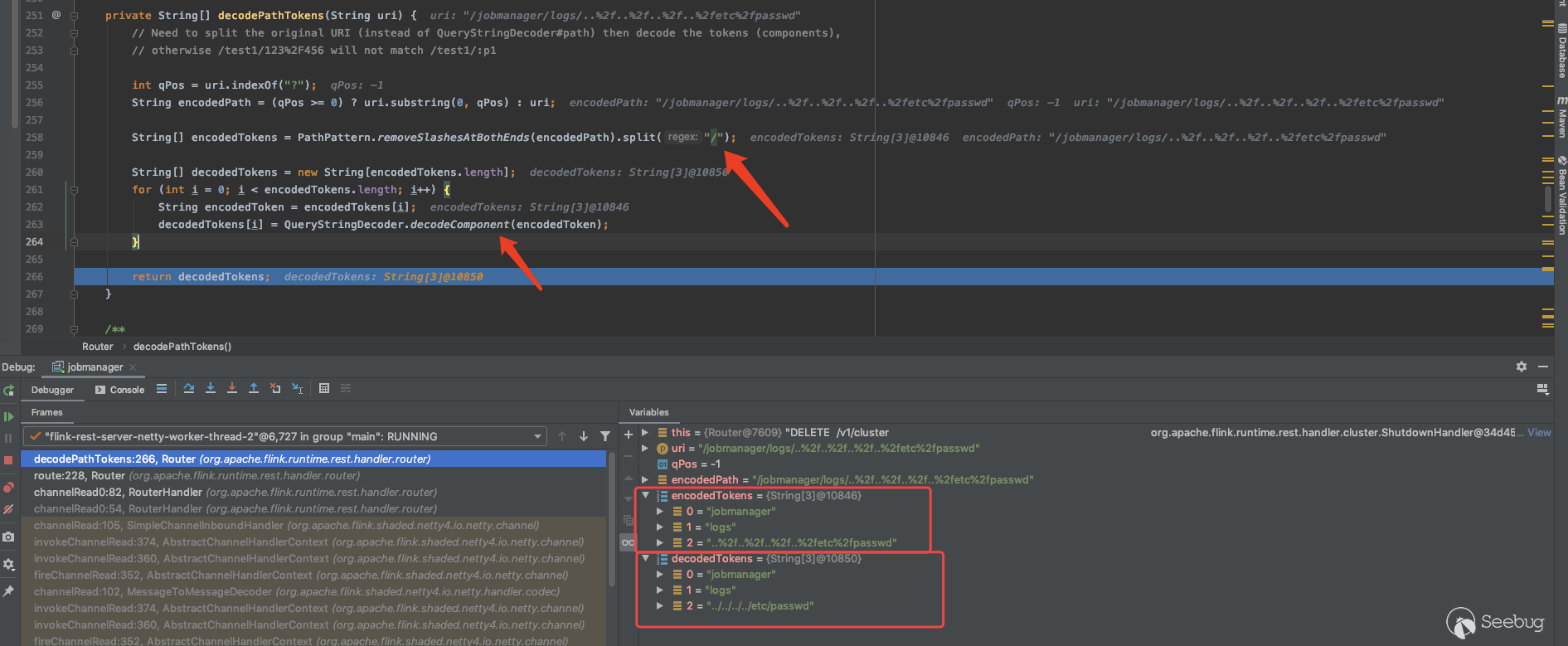Toggle Mute Breakpoints icon in debug sidebar
This screenshot has width=1568, height=646.
(8, 509)
